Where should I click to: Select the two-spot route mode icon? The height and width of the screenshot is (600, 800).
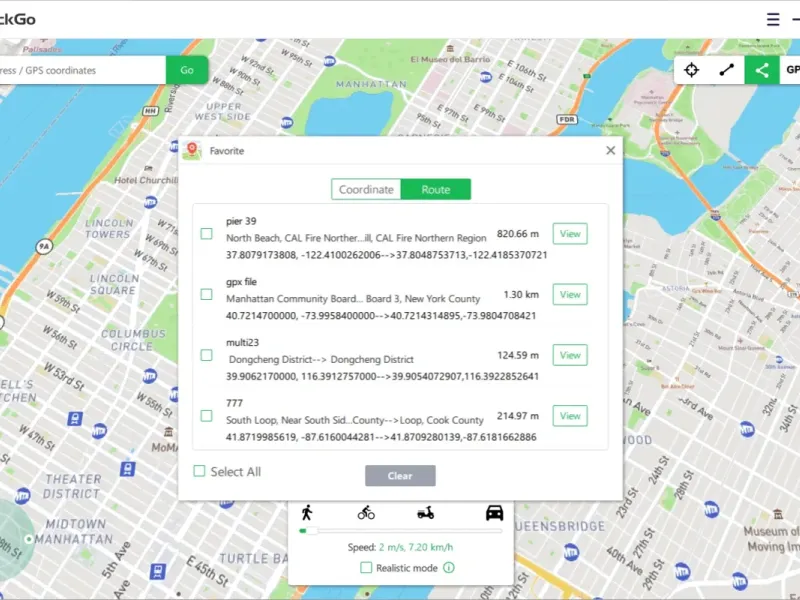[x=727, y=70]
